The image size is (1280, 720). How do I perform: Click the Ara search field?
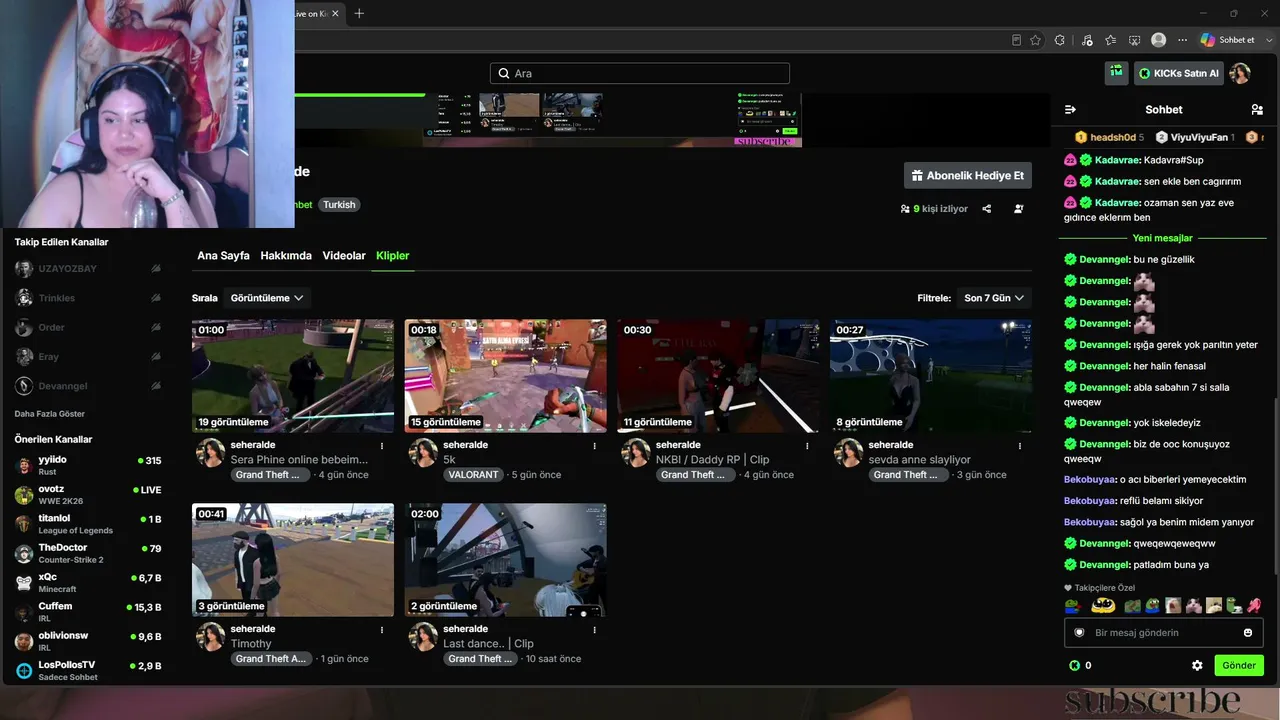[x=640, y=73]
